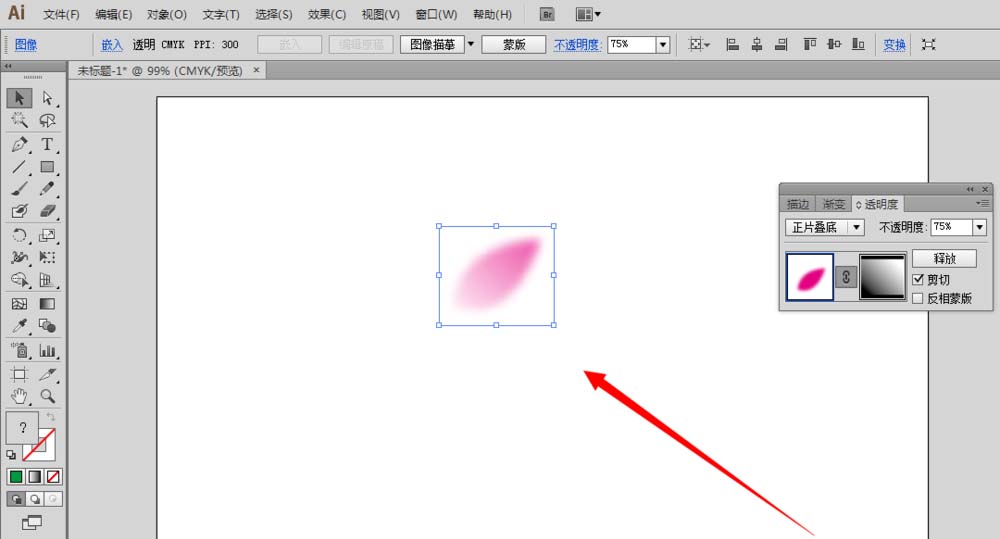The image size is (1000, 539).
Task: Open the 变换 (Transform) link
Action: (894, 45)
